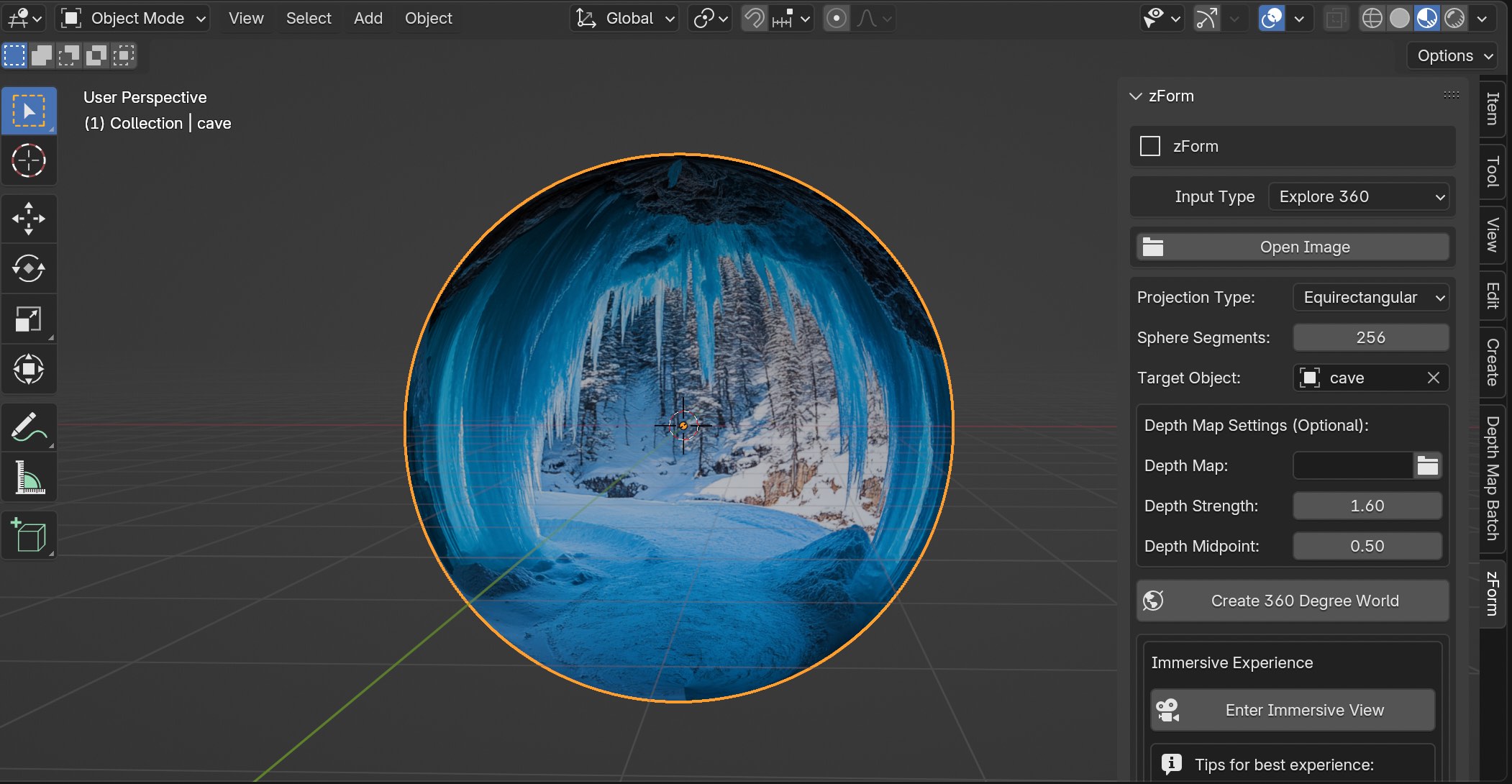The image size is (1512, 784).
Task: Click the Sphere Segments 256 field
Action: [1370, 337]
